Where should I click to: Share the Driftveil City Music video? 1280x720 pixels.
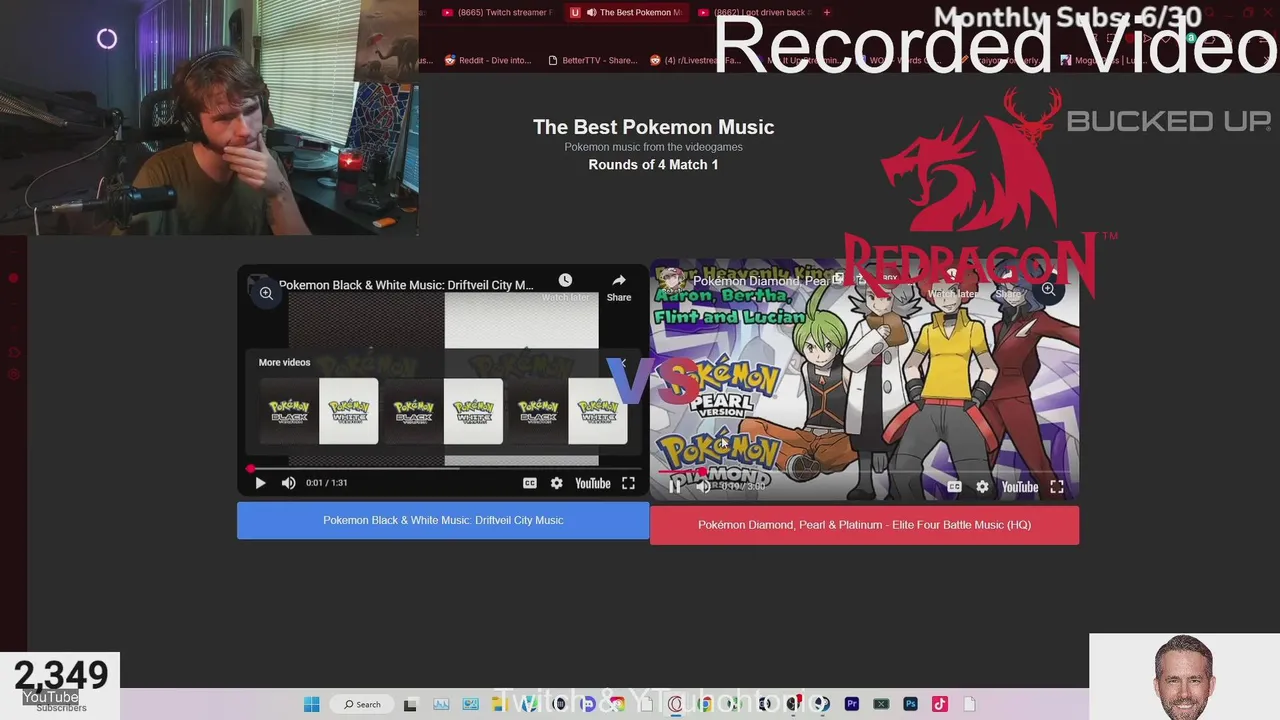pyautogui.click(x=619, y=287)
